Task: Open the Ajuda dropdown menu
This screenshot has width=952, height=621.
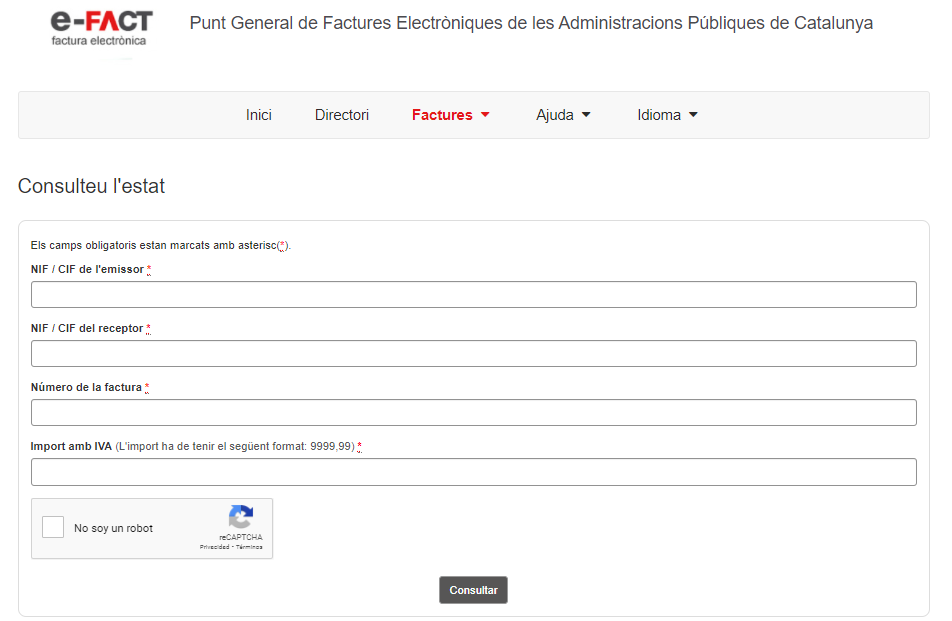Action: point(563,115)
